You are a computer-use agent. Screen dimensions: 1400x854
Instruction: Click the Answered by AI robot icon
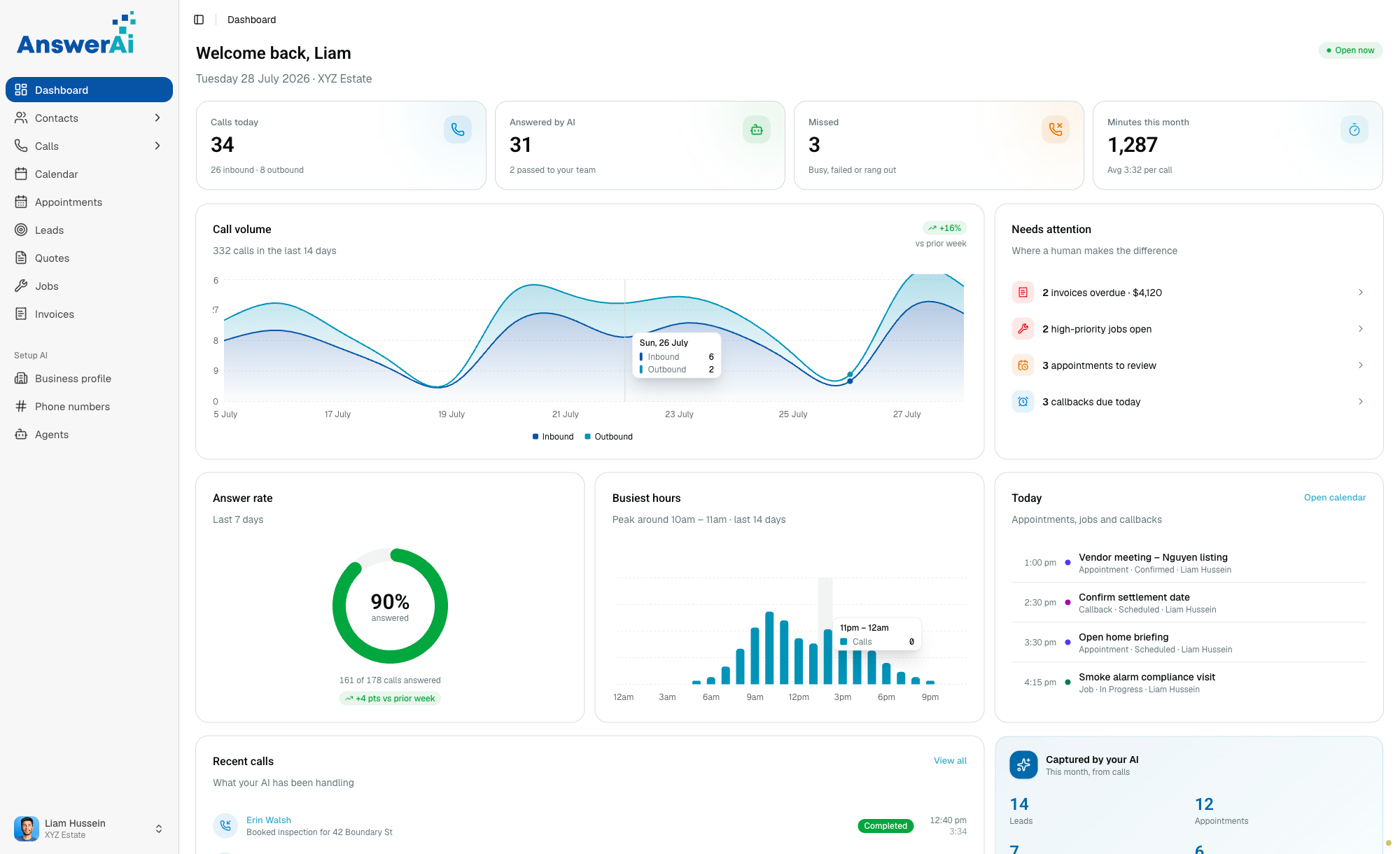(x=757, y=129)
